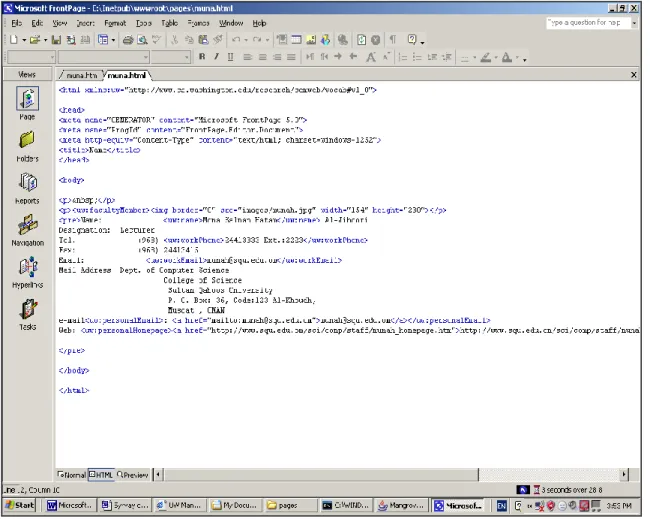This screenshot has width=650, height=519.
Task: Toggle the Folder List pane icon
Action: pyautogui.click(x=103, y=40)
